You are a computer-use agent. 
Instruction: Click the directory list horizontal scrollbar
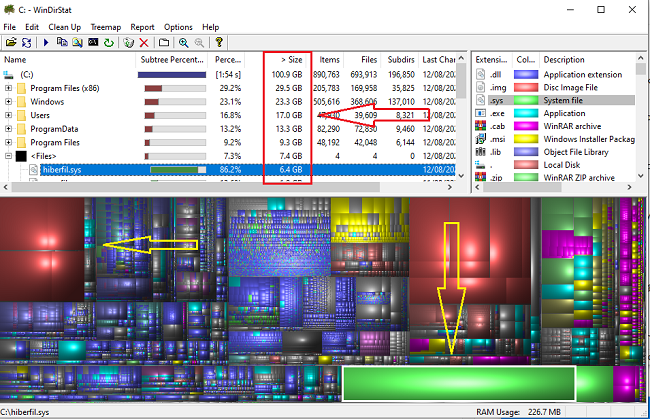195,187
